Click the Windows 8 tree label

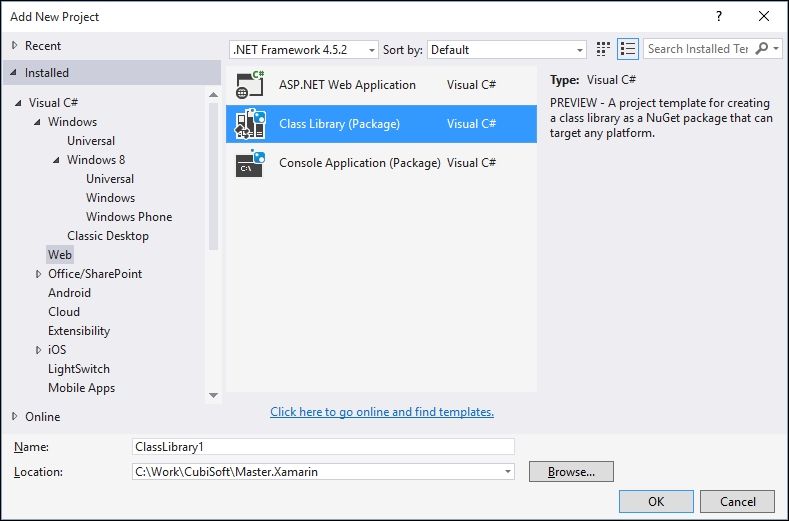96,160
